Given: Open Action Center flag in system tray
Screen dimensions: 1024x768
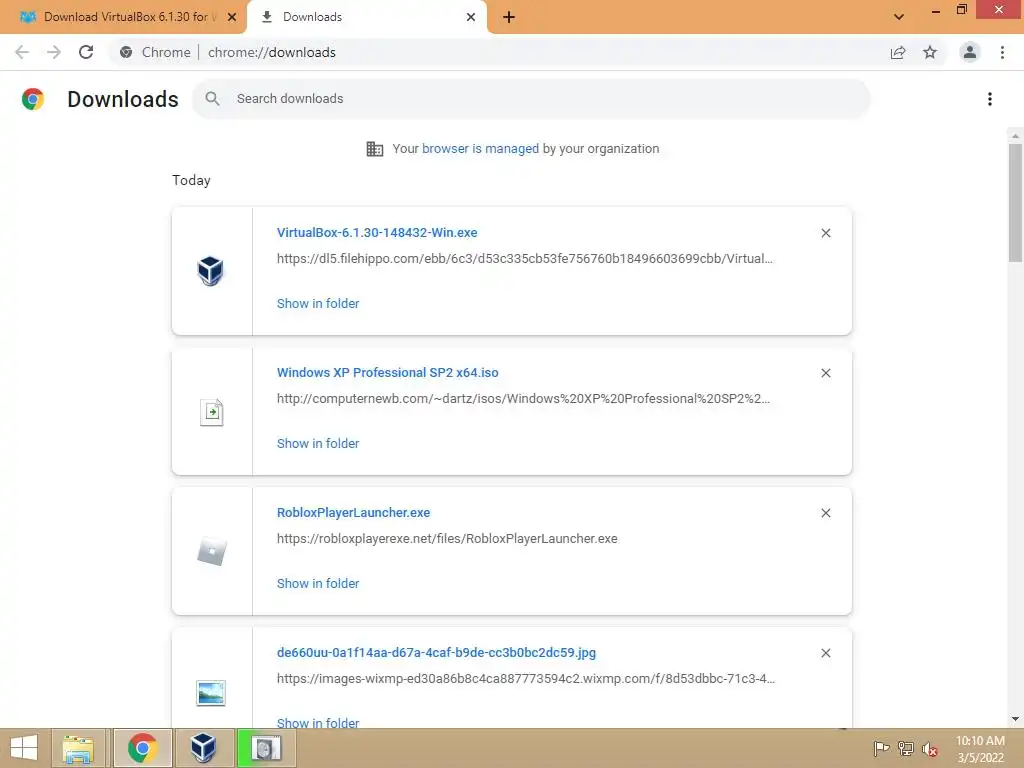Looking at the screenshot, I should pyautogui.click(x=881, y=748).
